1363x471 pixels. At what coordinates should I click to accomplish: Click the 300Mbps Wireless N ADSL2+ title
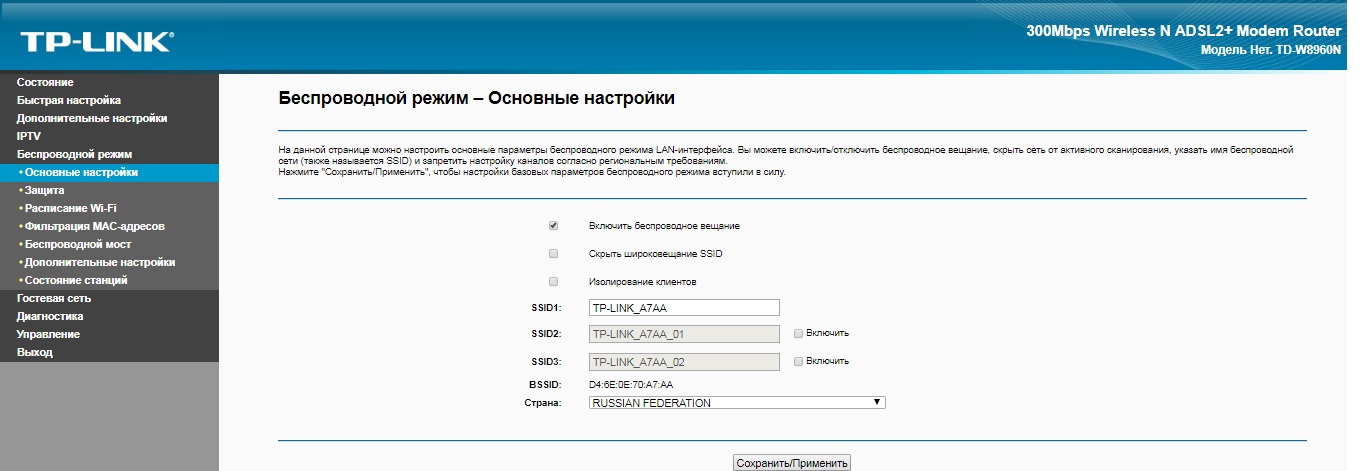pyautogui.click(x=1183, y=30)
